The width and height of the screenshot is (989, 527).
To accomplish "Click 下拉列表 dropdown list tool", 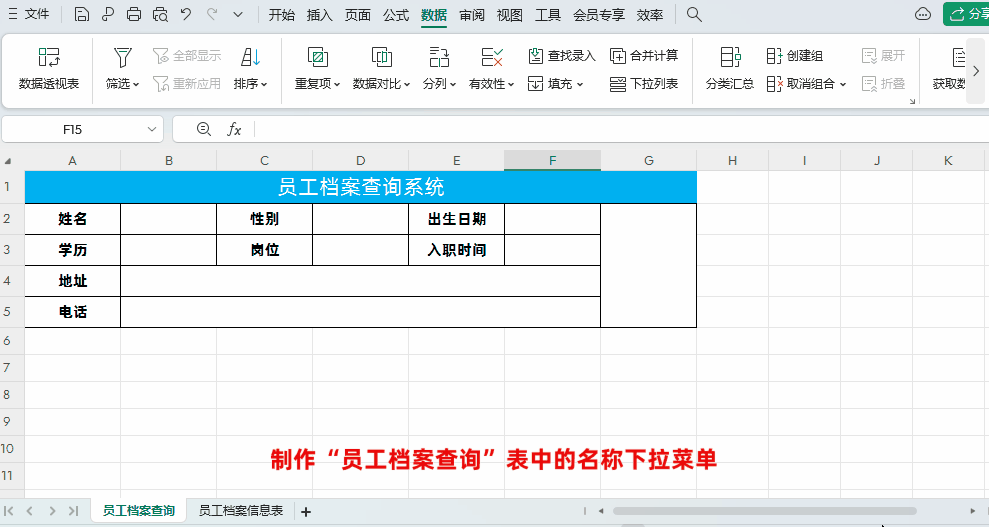I will (644, 83).
